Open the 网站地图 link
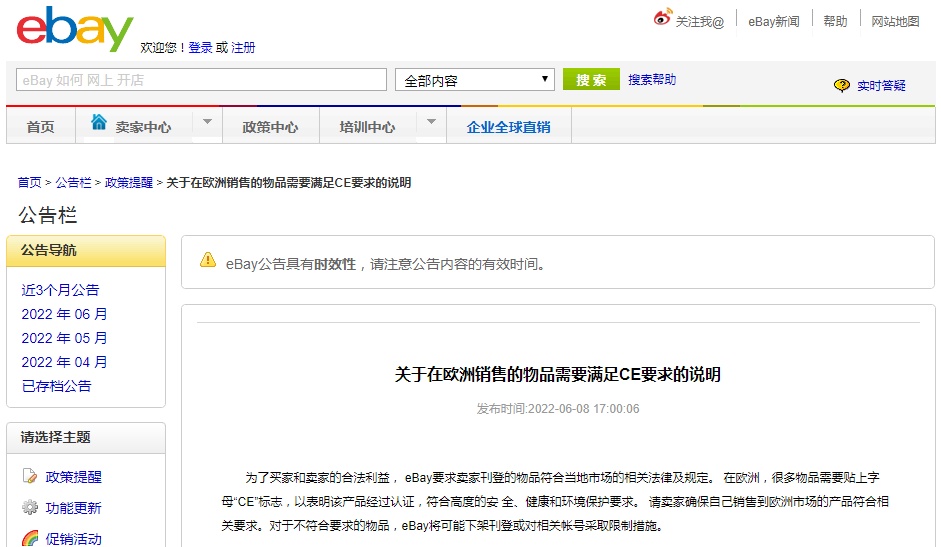The height and width of the screenshot is (547, 941). (x=895, y=22)
